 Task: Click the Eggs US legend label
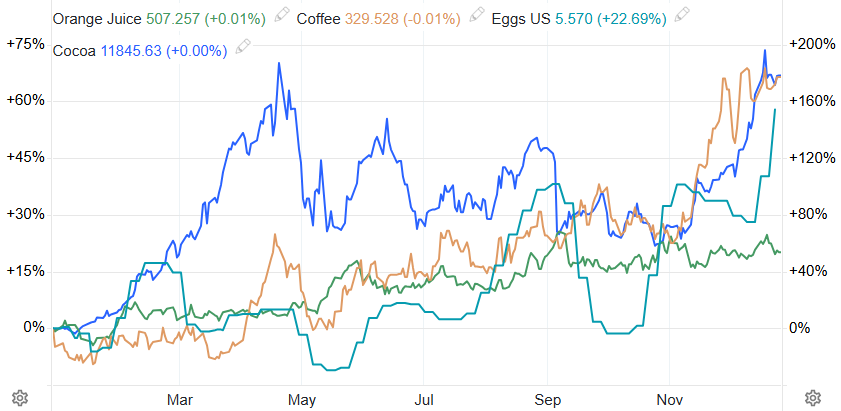pyautogui.click(x=521, y=18)
